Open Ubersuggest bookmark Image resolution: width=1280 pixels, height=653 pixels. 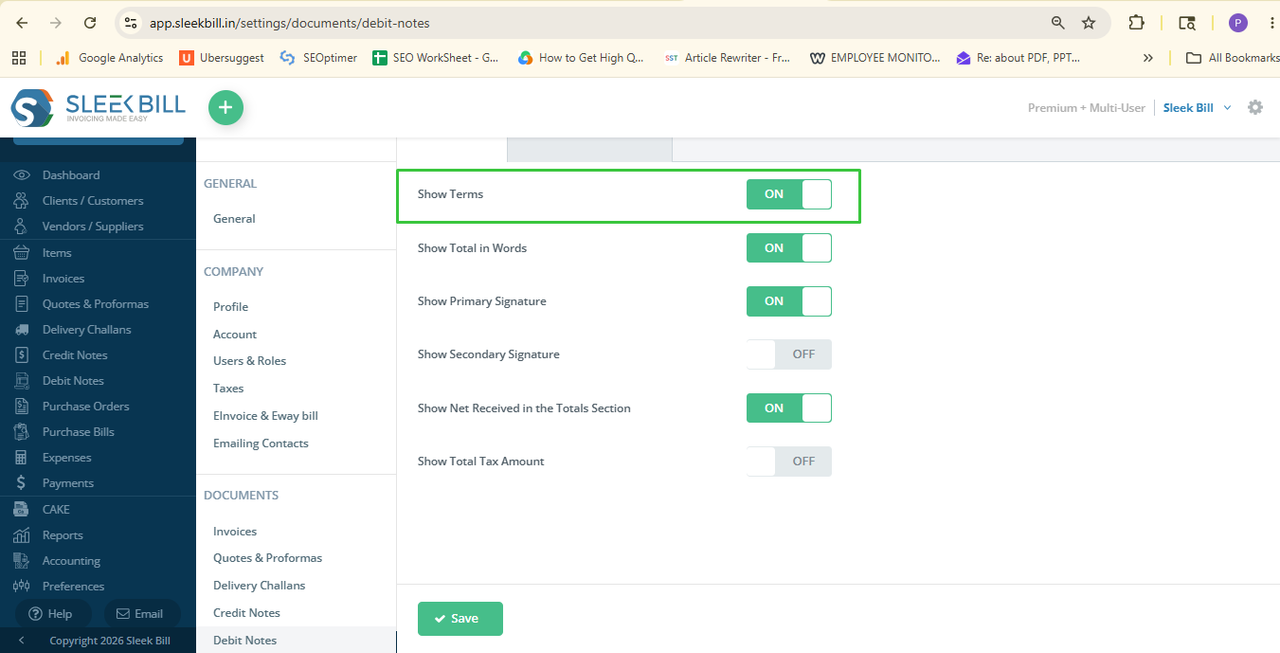point(222,58)
